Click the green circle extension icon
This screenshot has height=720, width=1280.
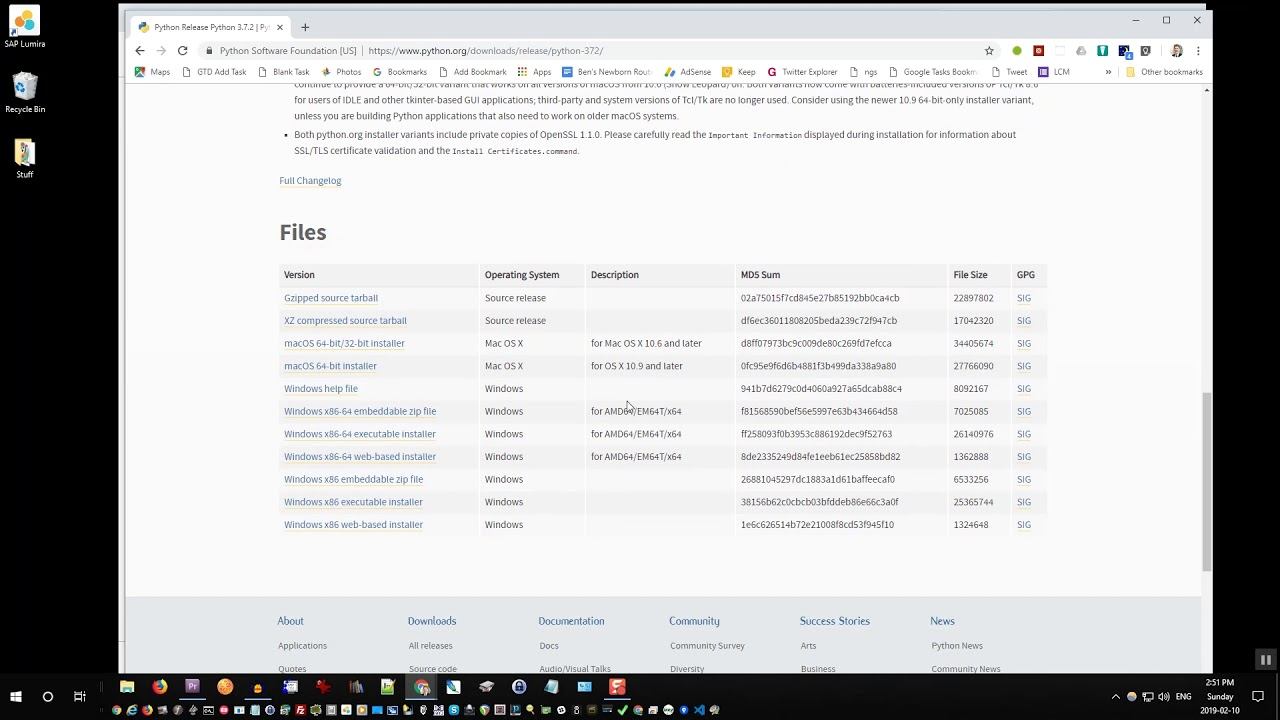click(x=1017, y=51)
